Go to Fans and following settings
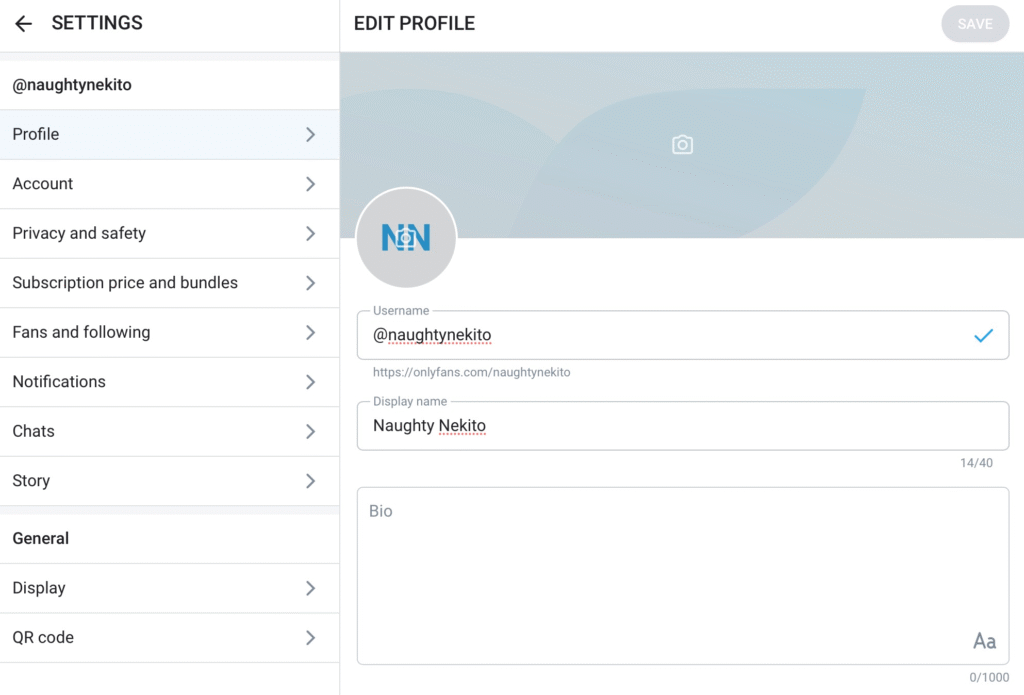The image size is (1024, 695). pos(81,332)
